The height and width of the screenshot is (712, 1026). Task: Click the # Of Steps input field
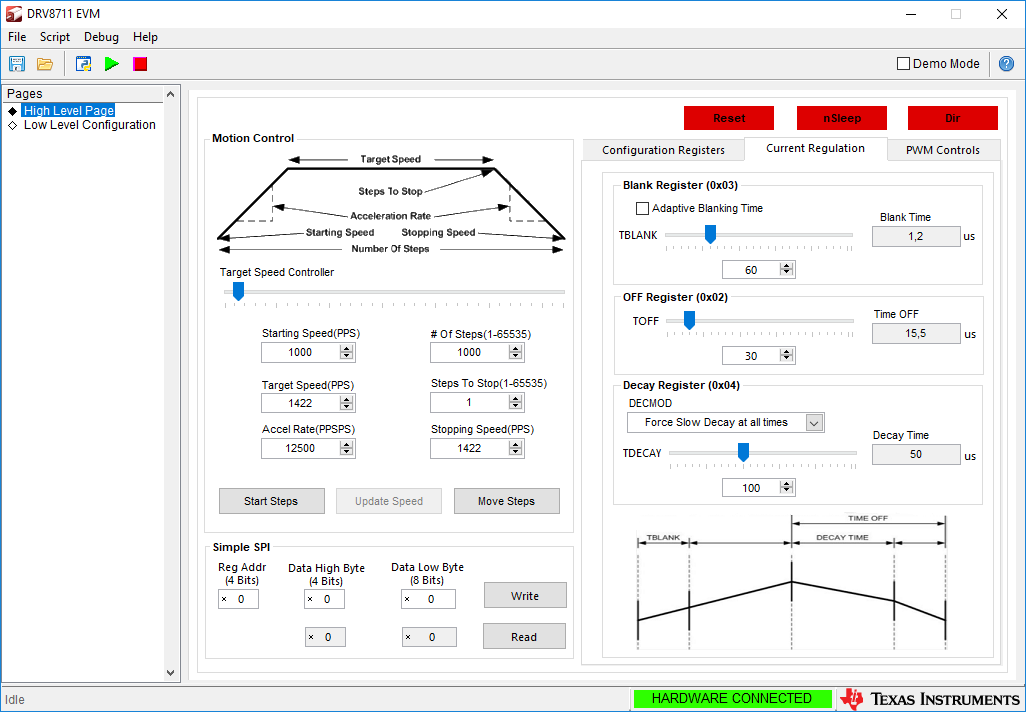[469, 353]
